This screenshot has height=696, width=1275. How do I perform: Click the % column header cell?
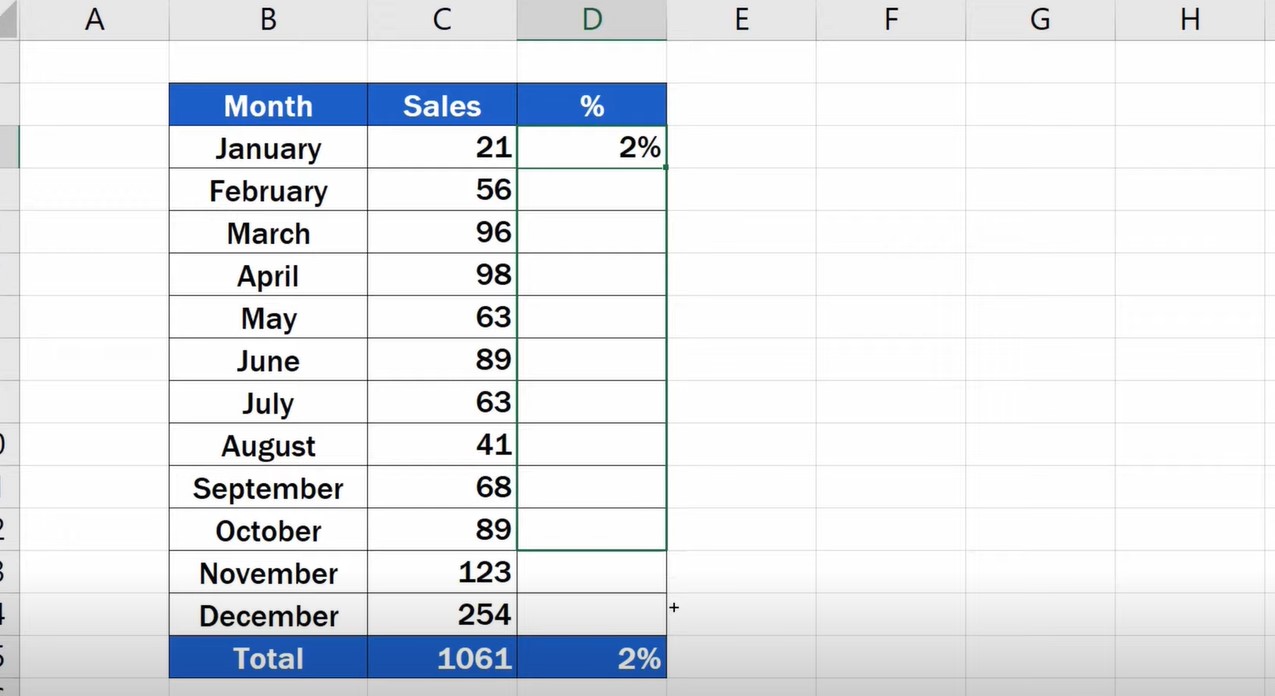point(592,105)
